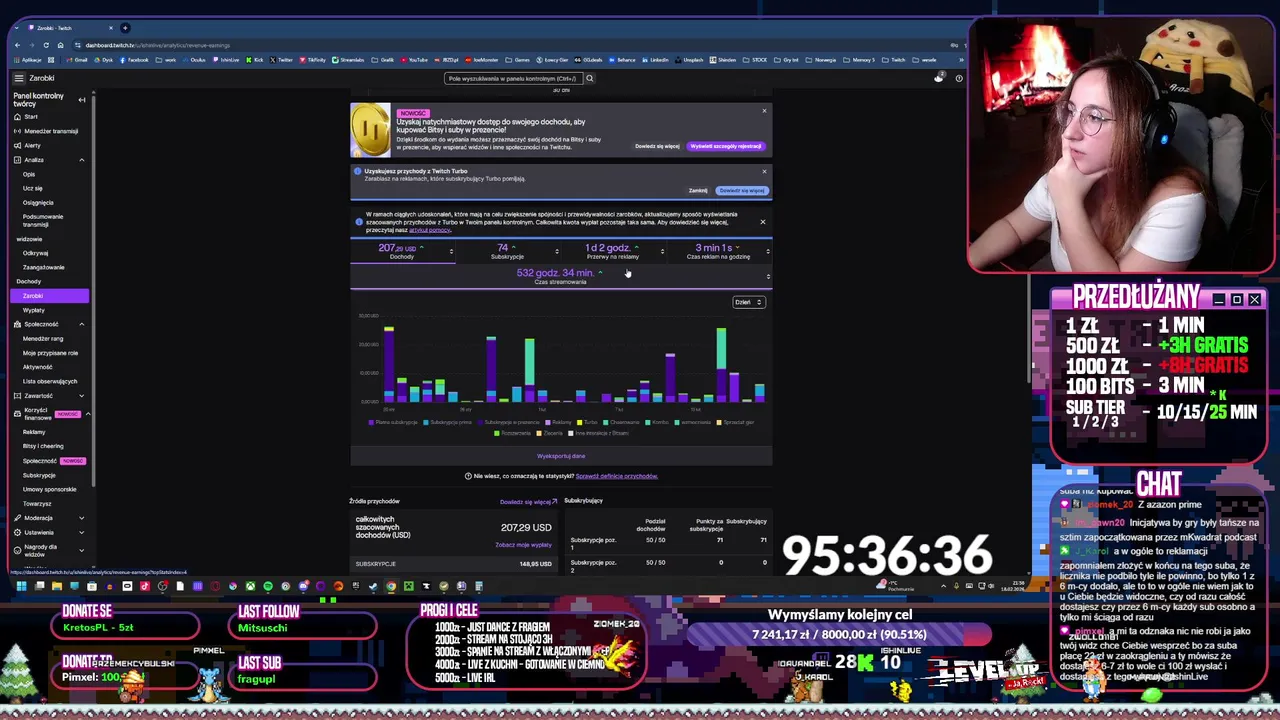The height and width of the screenshot is (720, 1280).
Task: Open Umowy sponsorskie in sidebar
Action: point(50,489)
